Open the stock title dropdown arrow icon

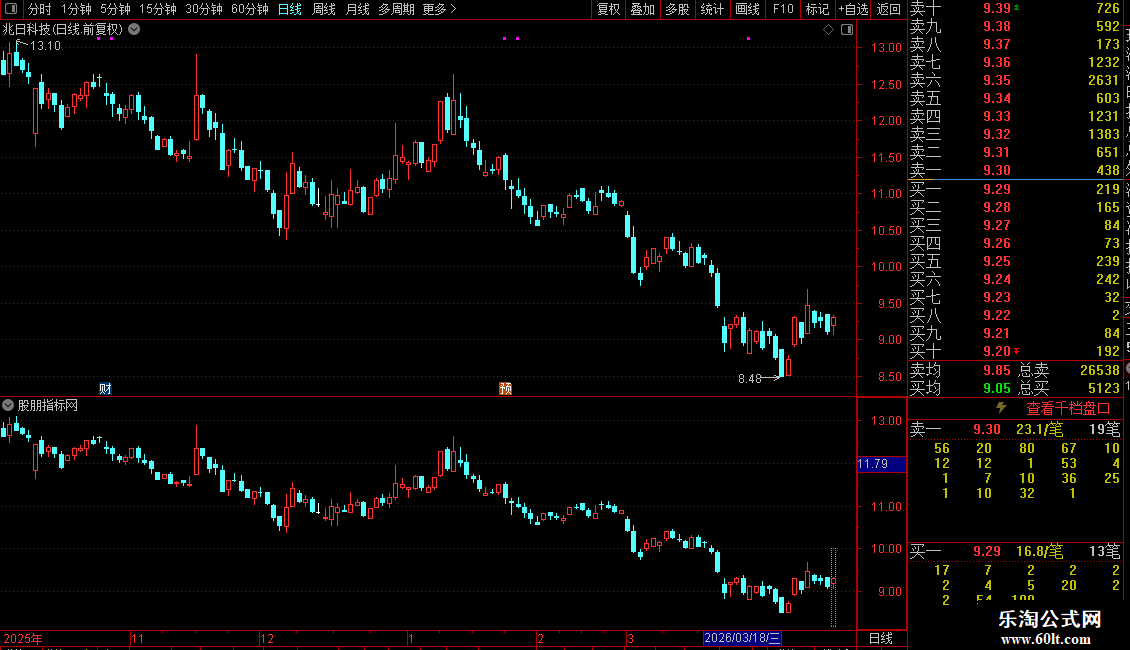click(134, 29)
